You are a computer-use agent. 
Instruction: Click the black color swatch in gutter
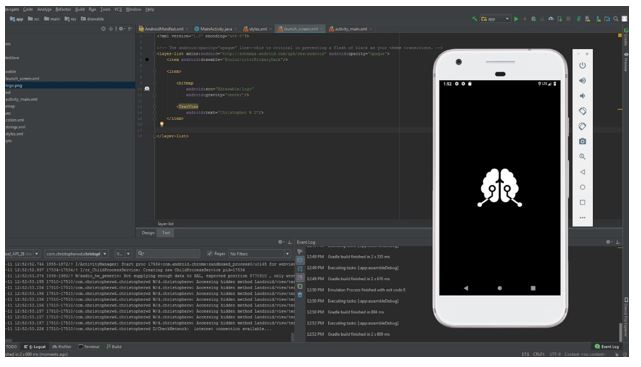[147, 60]
